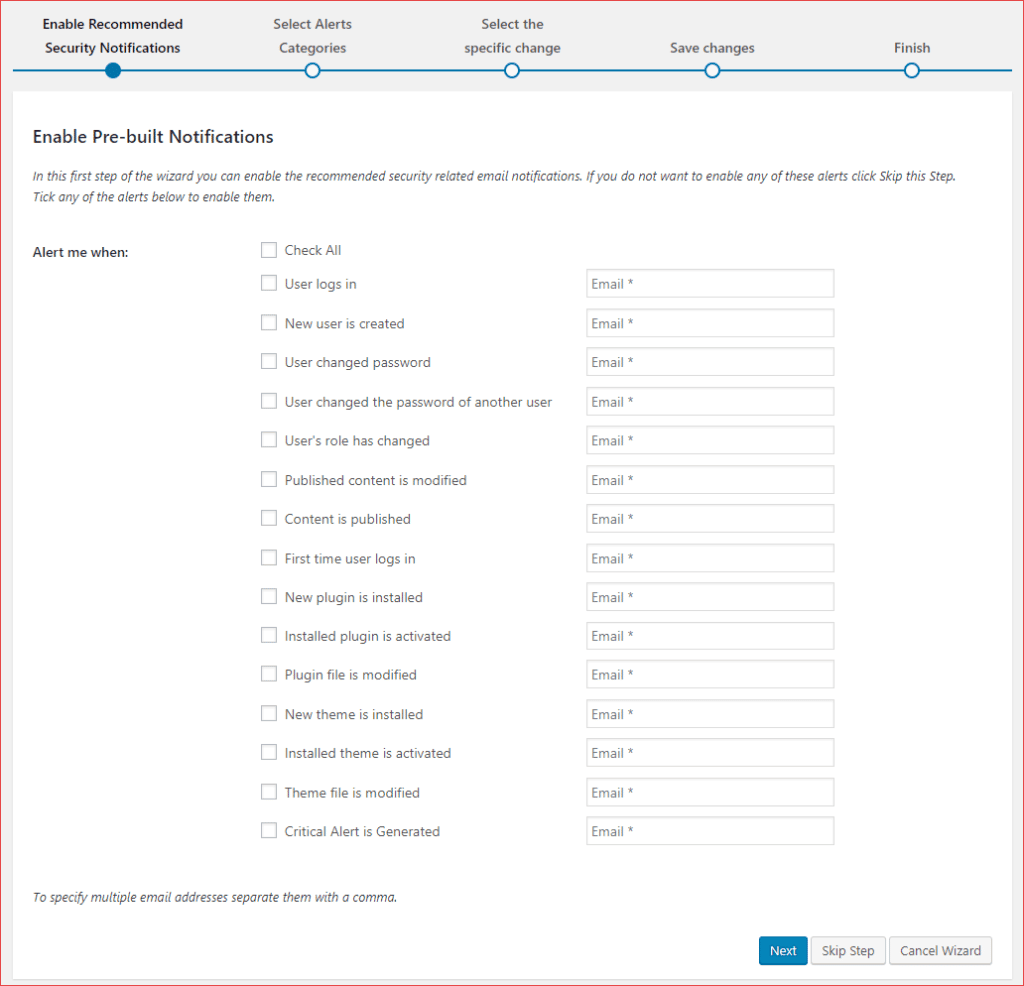This screenshot has width=1024, height=986.
Task: Jump to the Select the specific change step
Action: click(x=512, y=70)
